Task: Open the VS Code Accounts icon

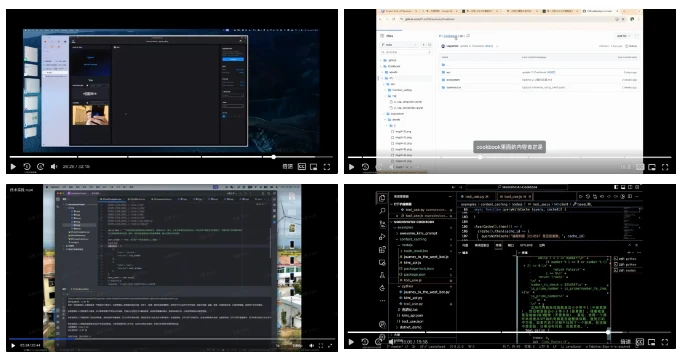Action: [382, 324]
